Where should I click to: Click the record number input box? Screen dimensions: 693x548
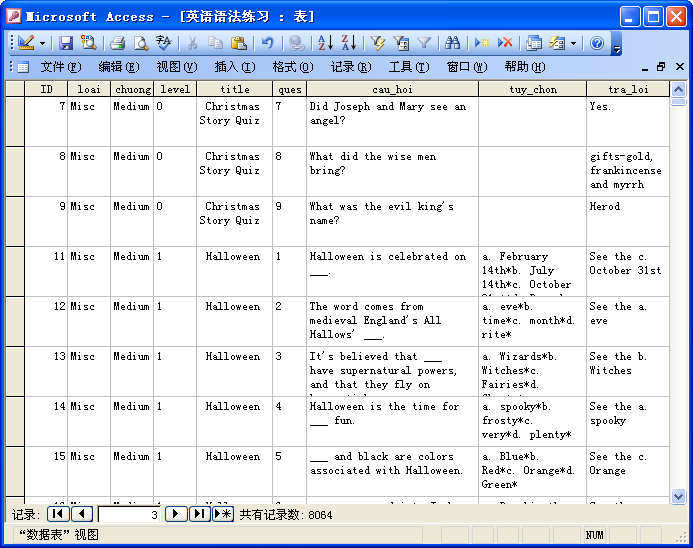point(129,514)
